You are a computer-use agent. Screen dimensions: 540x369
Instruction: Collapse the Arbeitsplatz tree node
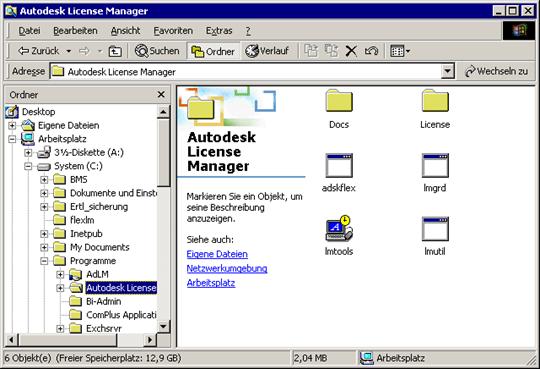tap(12, 139)
